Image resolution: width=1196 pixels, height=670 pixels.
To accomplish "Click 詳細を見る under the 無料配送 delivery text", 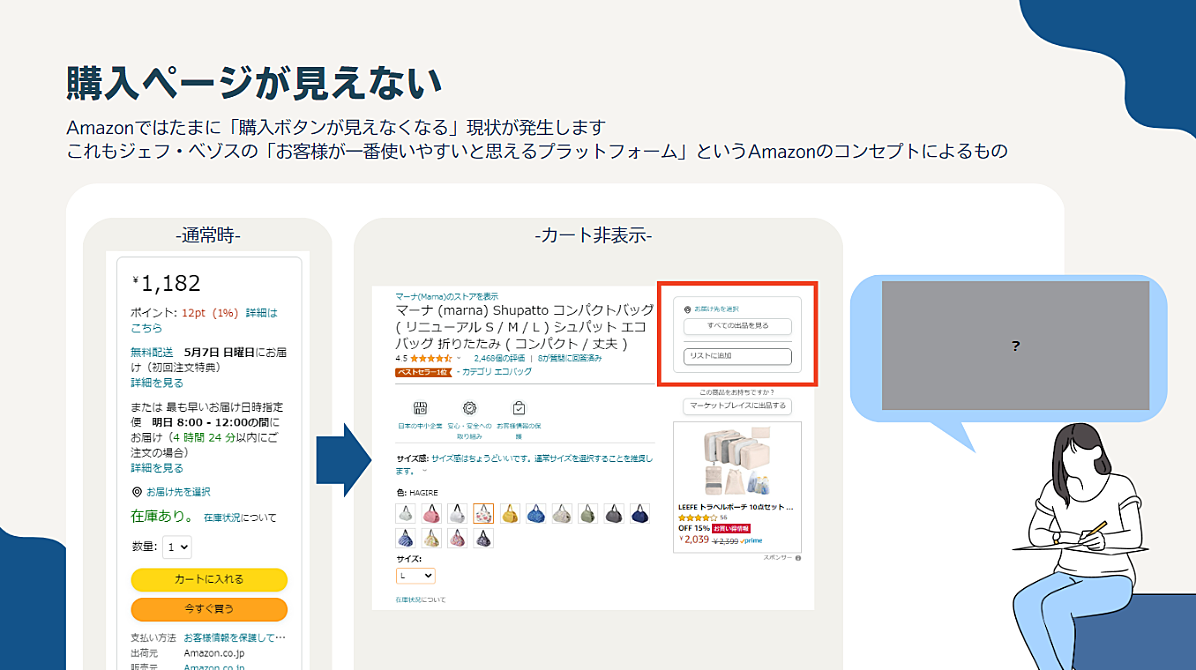I will (x=156, y=383).
